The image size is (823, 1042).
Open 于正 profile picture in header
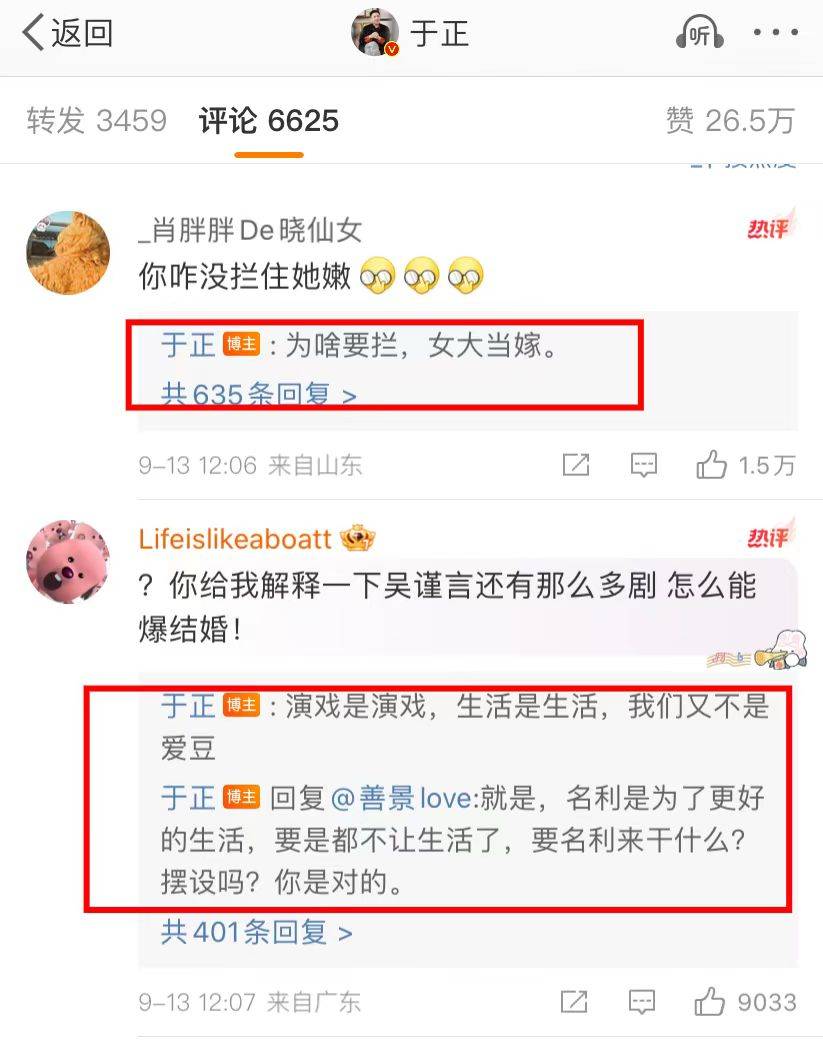(x=375, y=32)
